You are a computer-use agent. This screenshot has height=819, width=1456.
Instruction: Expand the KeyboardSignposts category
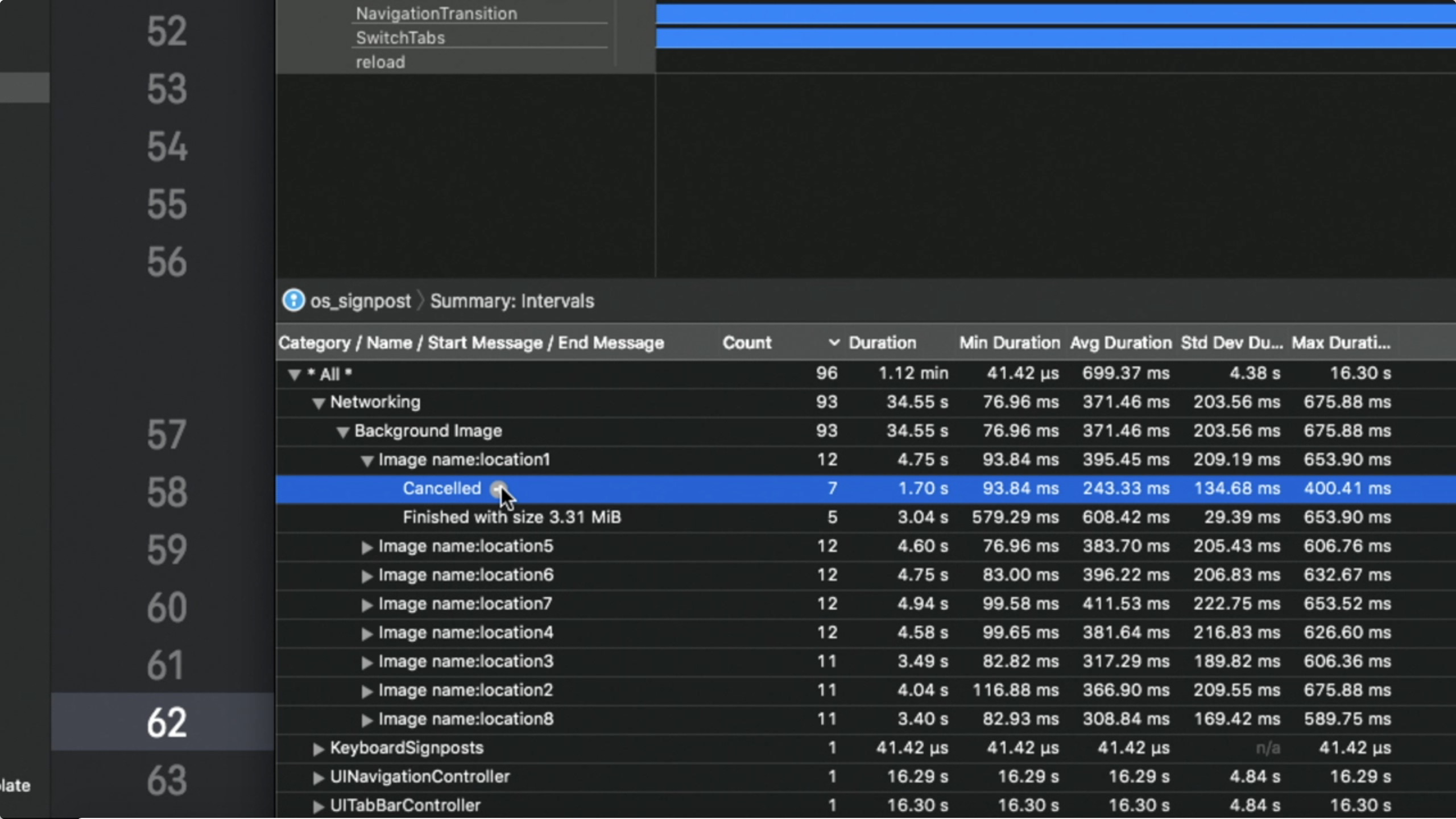click(318, 749)
